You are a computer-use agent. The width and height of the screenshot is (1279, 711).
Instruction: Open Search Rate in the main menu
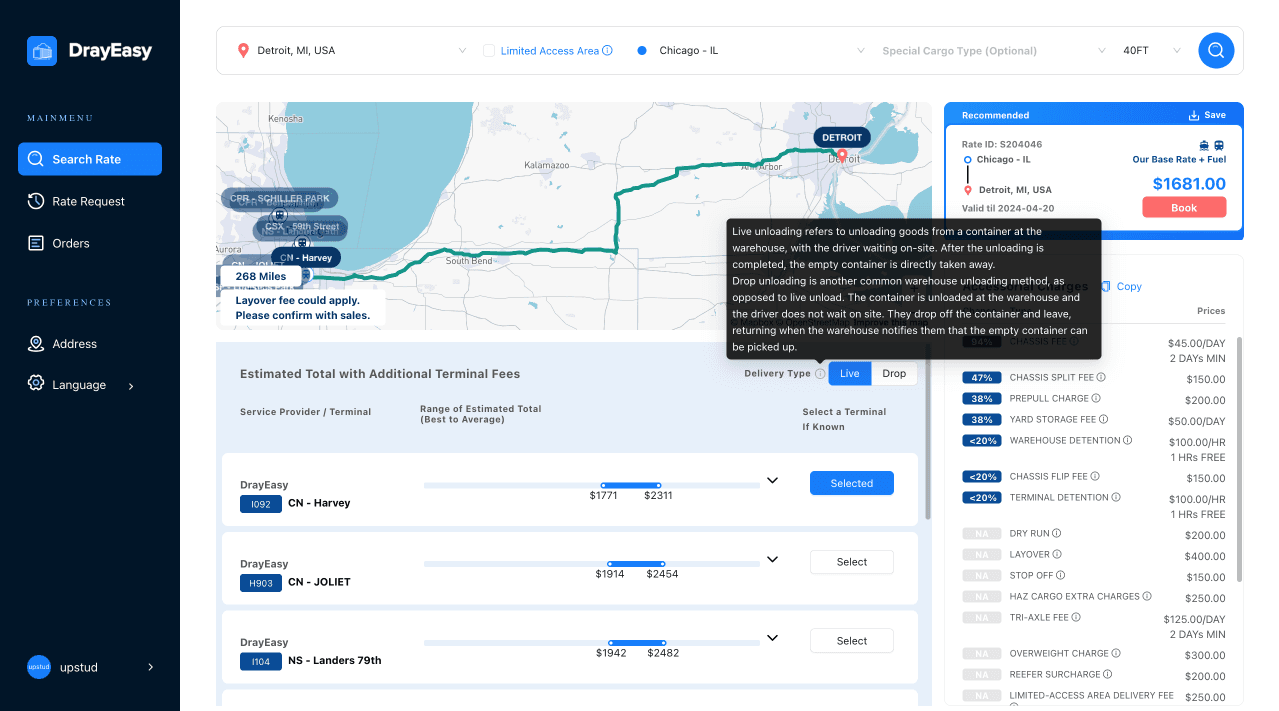[x=90, y=159]
